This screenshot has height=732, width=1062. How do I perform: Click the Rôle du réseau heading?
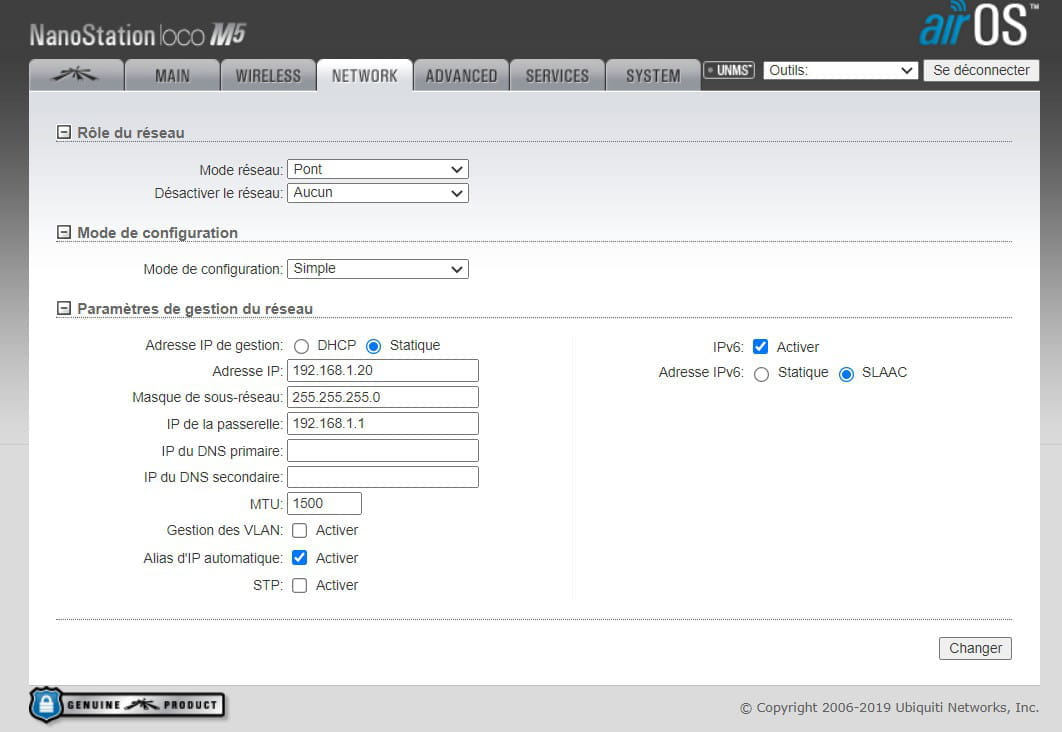click(x=131, y=133)
